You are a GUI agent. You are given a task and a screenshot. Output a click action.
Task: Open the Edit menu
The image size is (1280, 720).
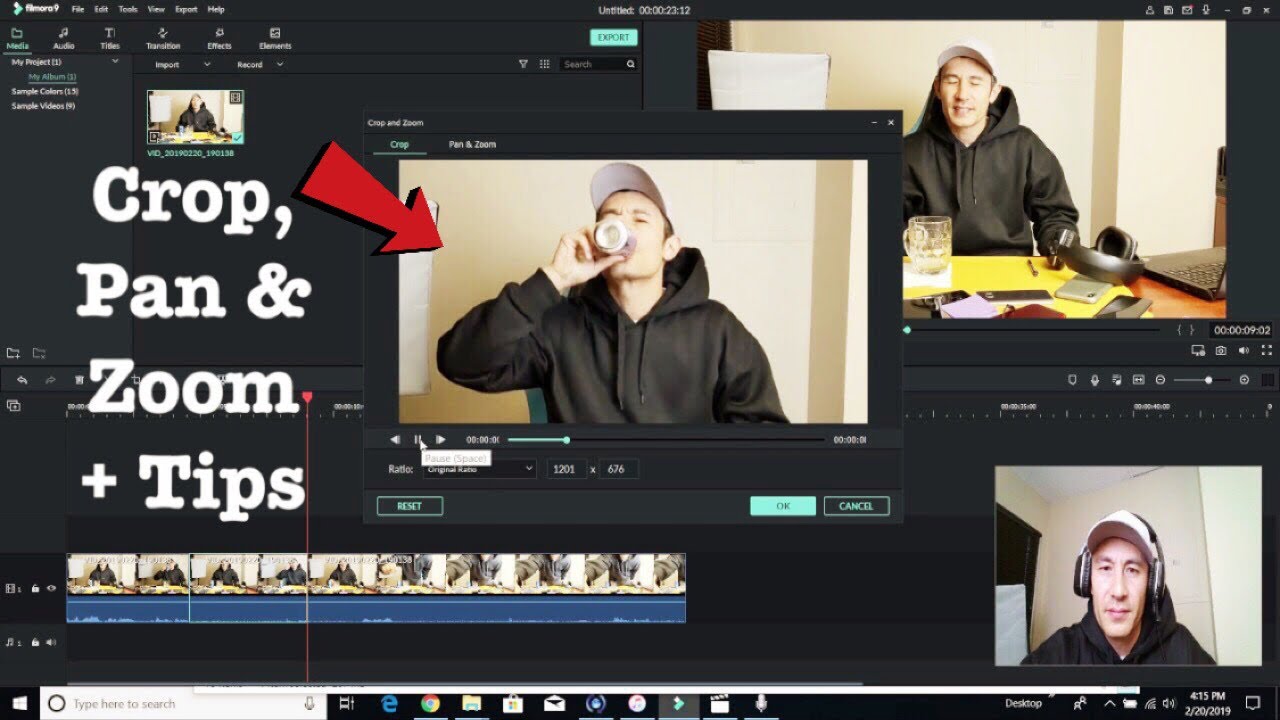[x=101, y=9]
